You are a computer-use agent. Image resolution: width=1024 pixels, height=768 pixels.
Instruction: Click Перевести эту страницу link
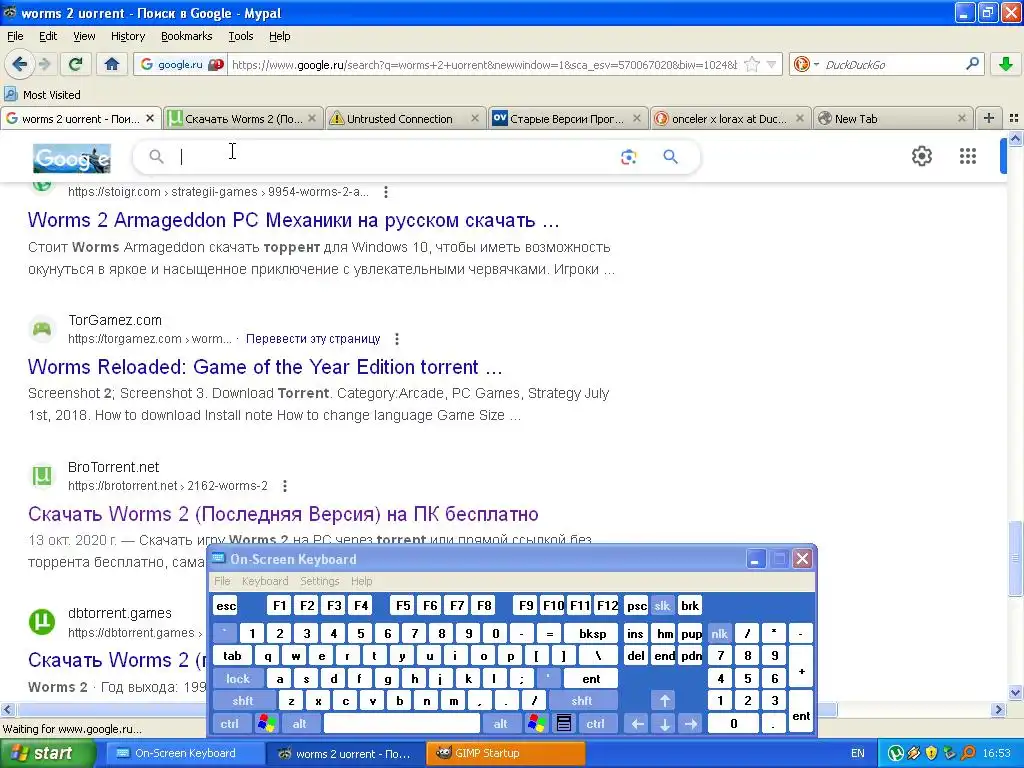click(x=313, y=339)
